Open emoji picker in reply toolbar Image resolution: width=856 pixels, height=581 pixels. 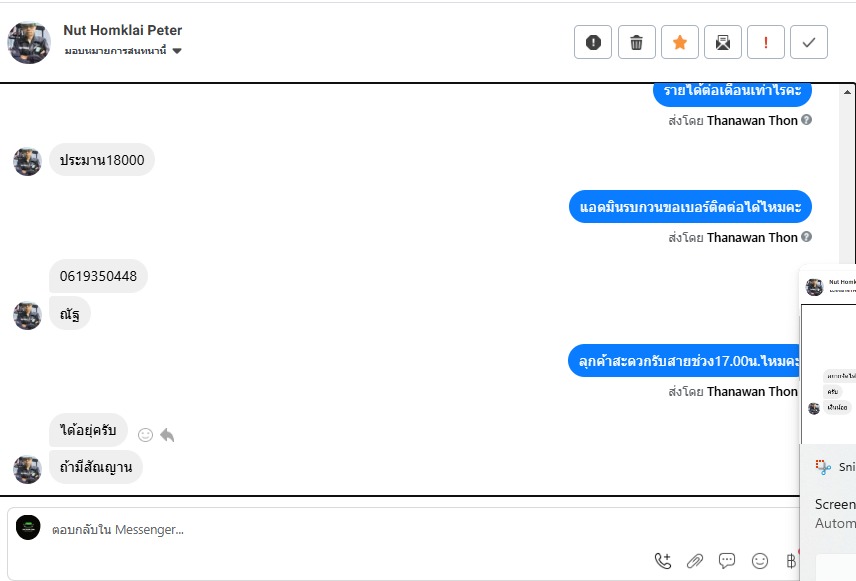tap(760, 561)
